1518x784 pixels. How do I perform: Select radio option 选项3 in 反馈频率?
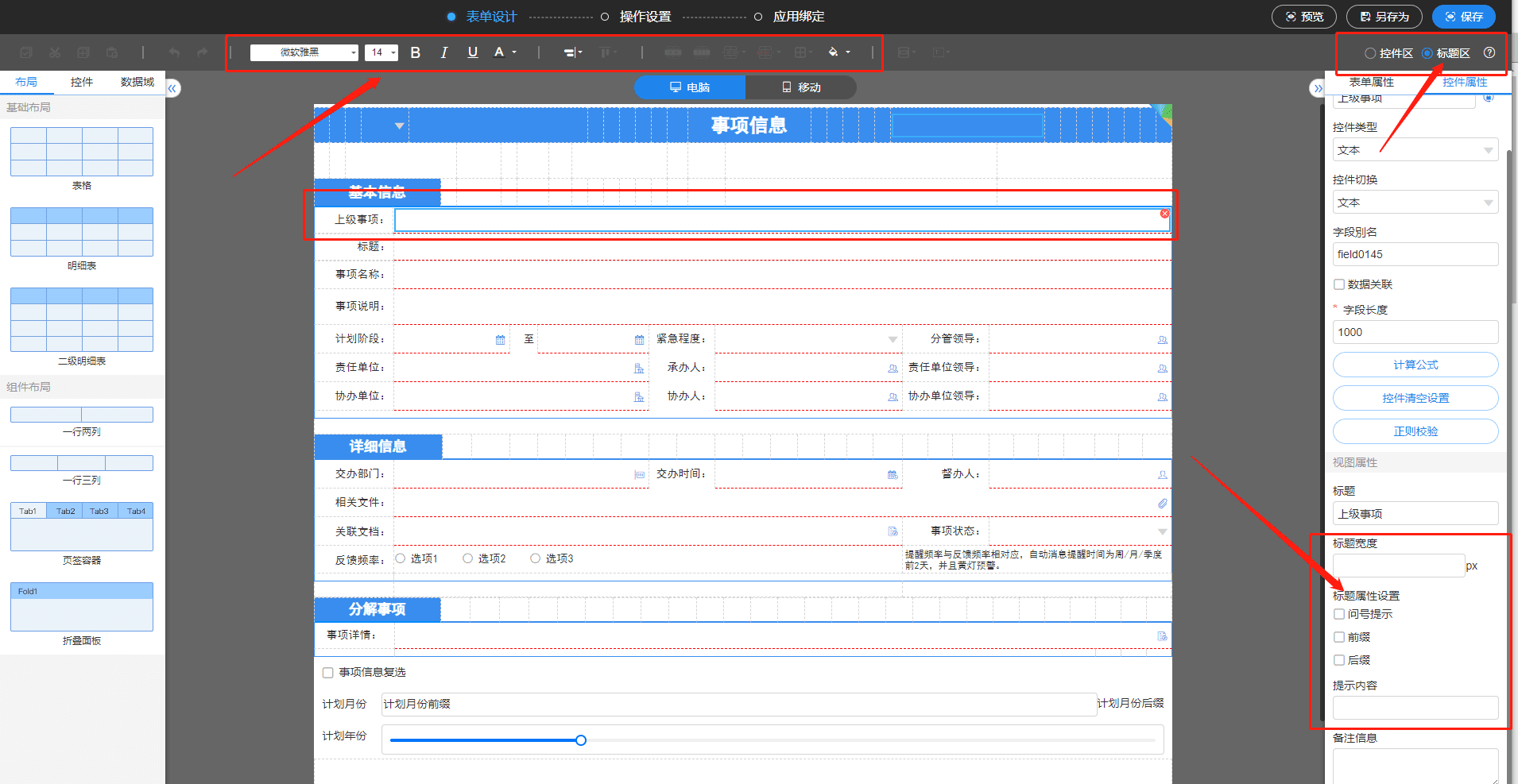point(536,558)
